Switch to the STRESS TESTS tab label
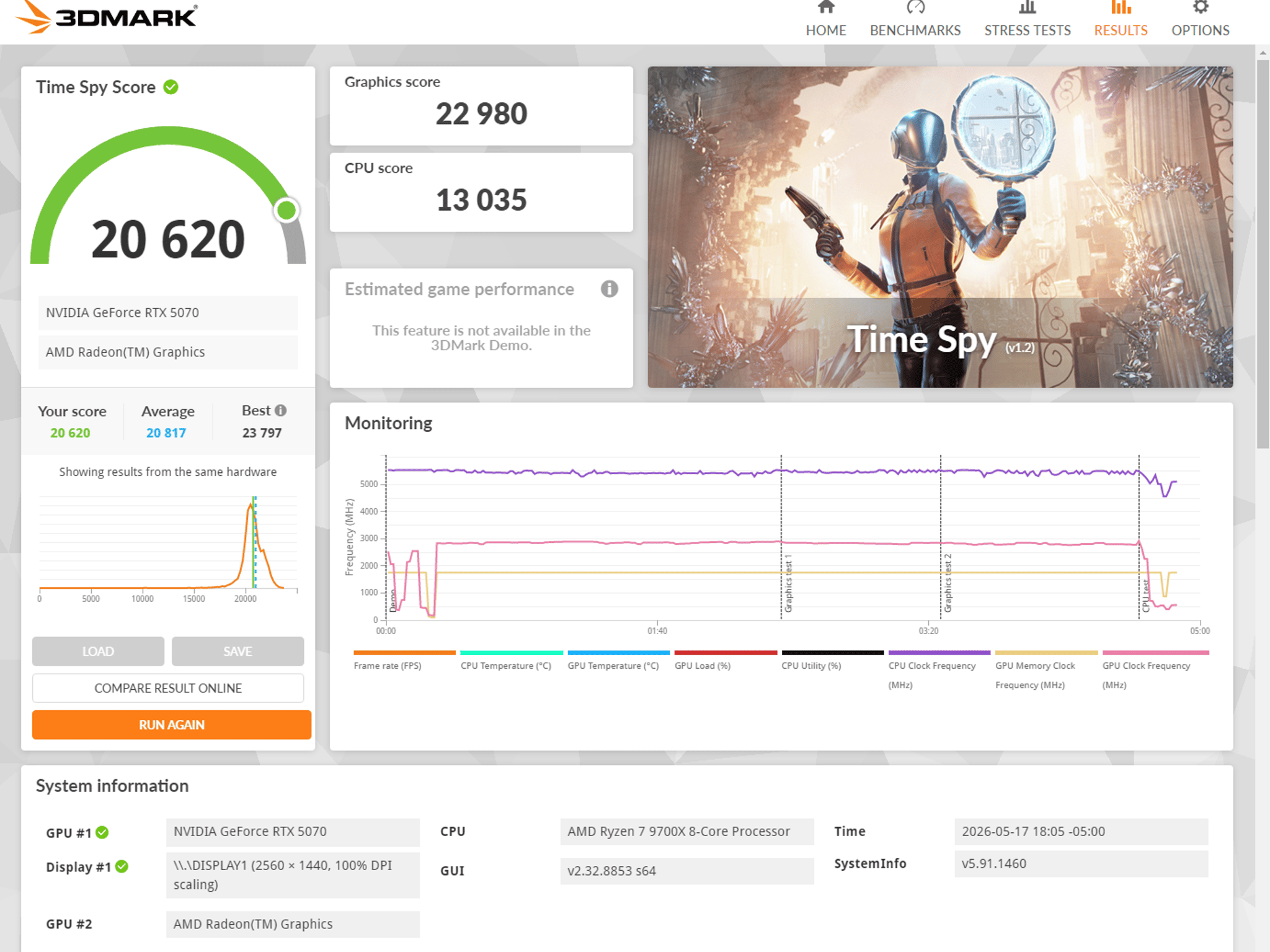1270x952 pixels. (1028, 30)
